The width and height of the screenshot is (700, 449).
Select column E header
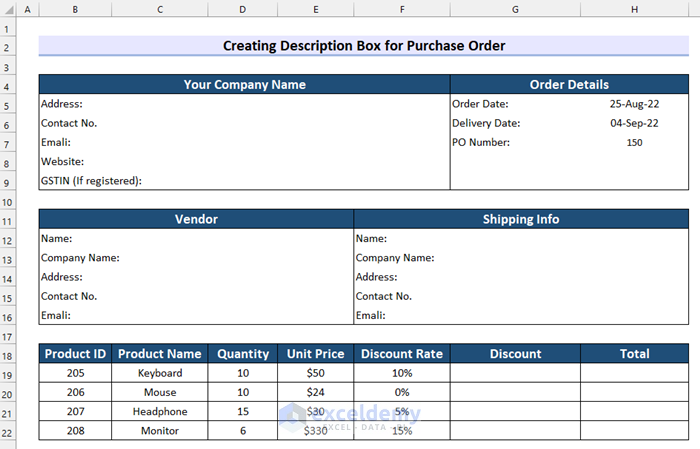(x=316, y=9)
